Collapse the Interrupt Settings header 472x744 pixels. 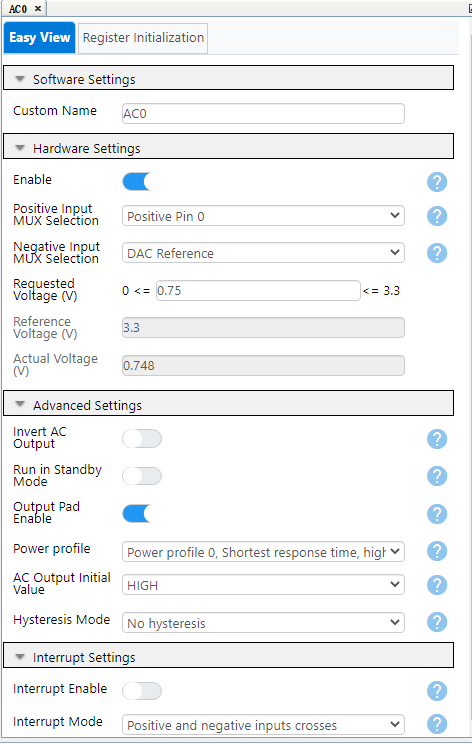pos(229,655)
